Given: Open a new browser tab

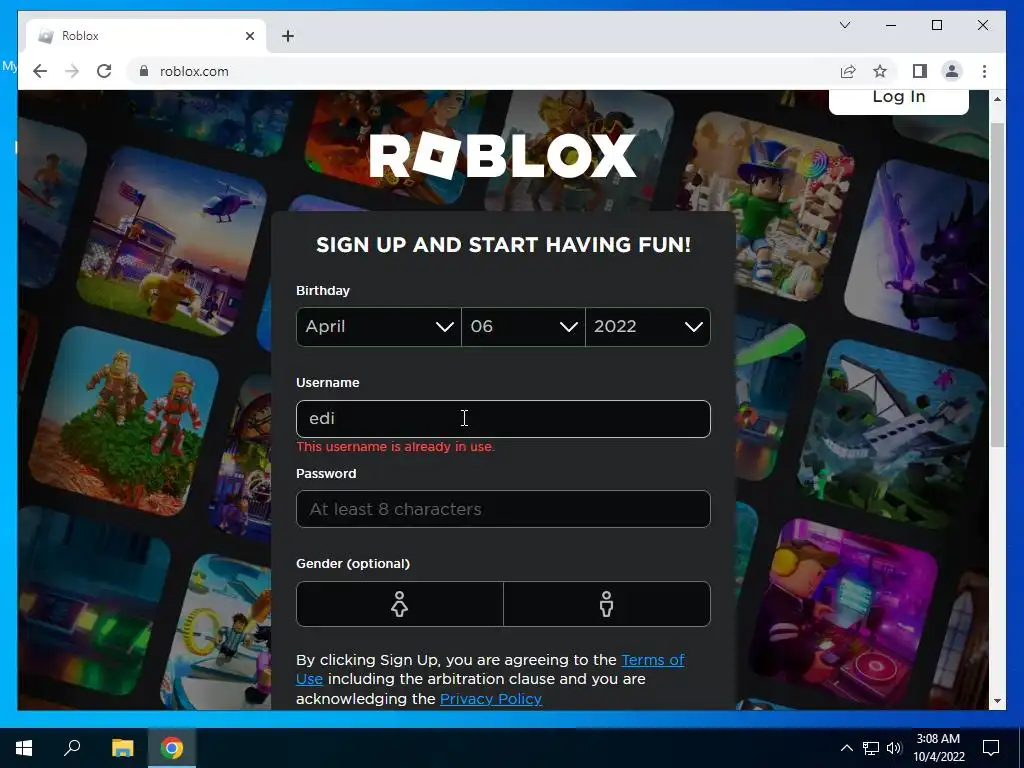Looking at the screenshot, I should [x=288, y=36].
